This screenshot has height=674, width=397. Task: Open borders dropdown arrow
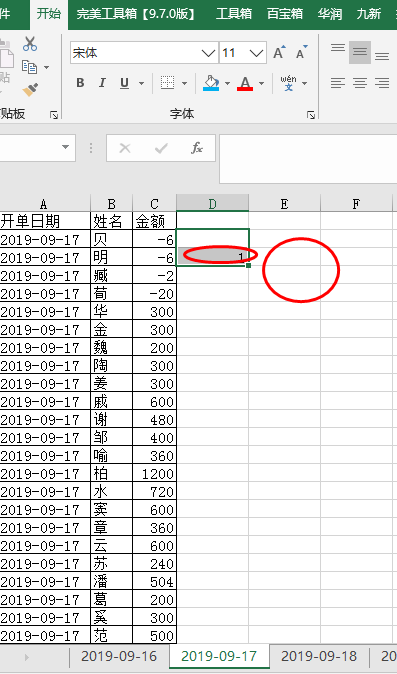coord(184,83)
